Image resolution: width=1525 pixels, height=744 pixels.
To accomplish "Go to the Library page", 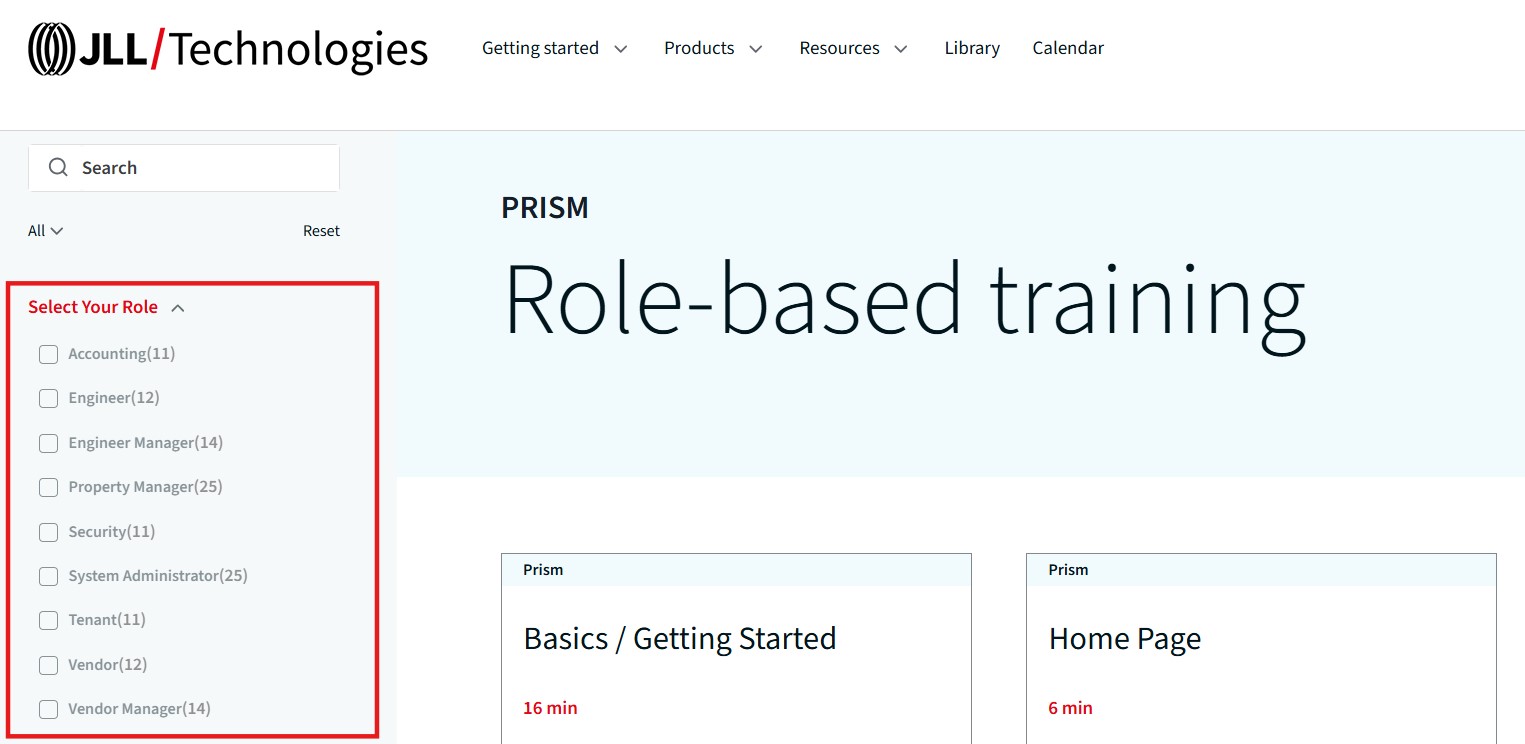I will [971, 48].
